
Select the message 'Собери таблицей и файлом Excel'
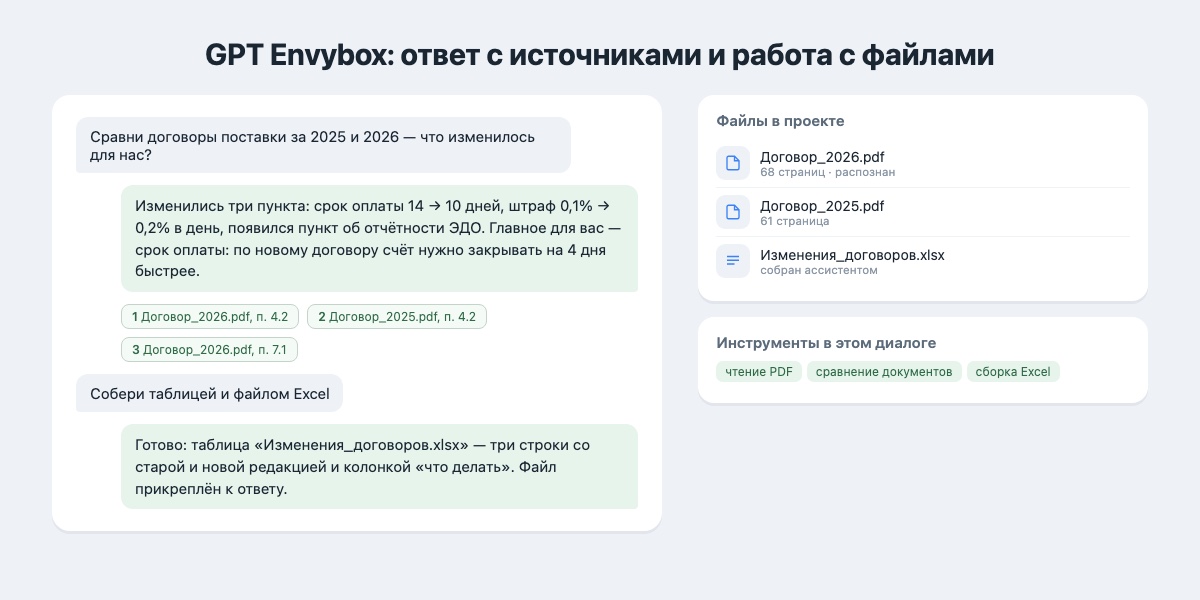point(209,393)
